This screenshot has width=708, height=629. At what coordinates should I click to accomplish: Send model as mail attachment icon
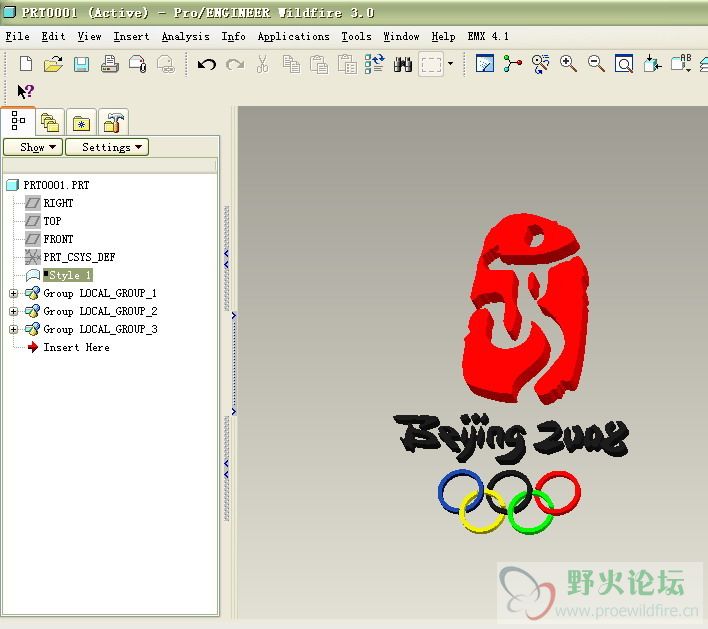point(138,64)
